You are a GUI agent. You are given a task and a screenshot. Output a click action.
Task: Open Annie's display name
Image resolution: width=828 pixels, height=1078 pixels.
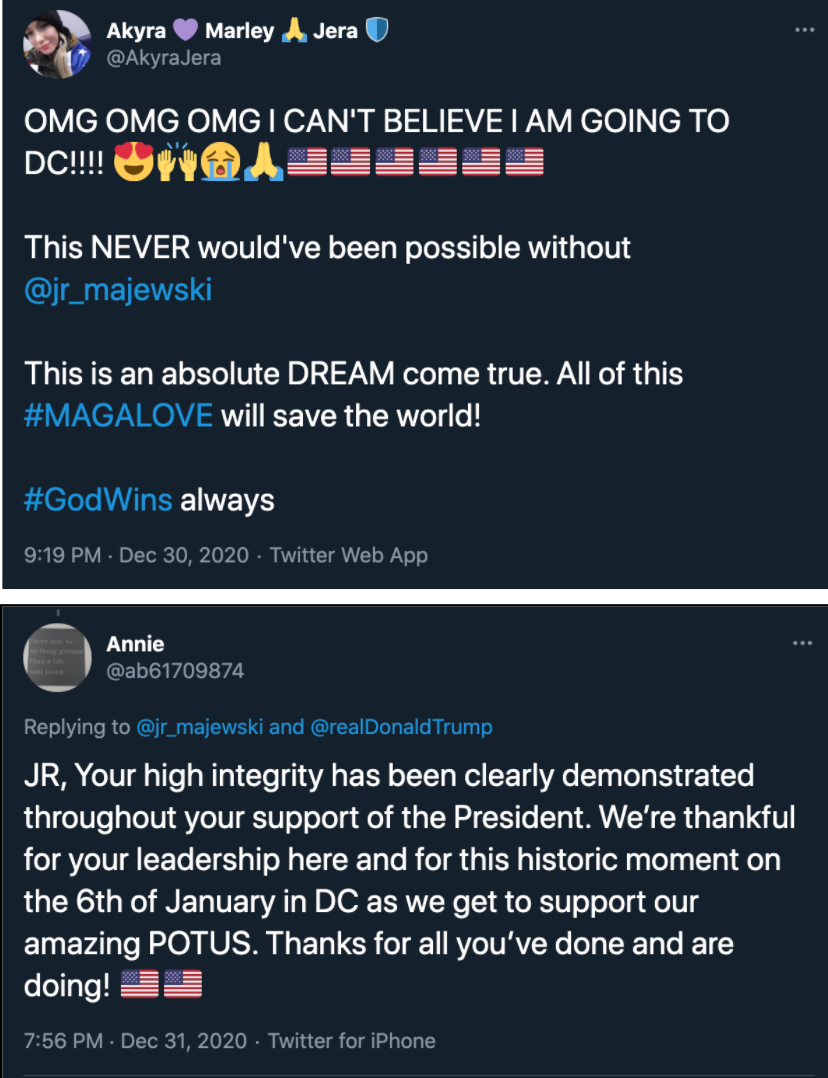(135, 644)
